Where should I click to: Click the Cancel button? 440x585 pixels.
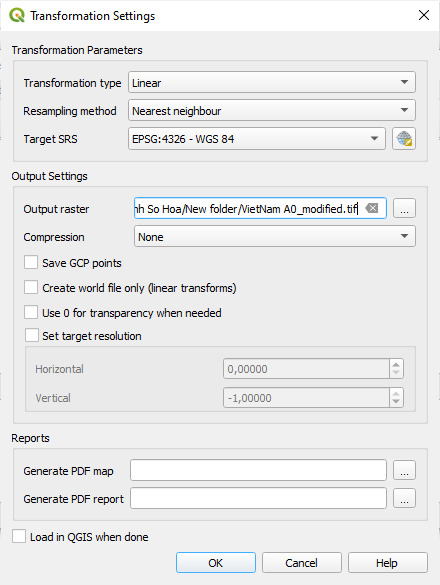click(302, 563)
